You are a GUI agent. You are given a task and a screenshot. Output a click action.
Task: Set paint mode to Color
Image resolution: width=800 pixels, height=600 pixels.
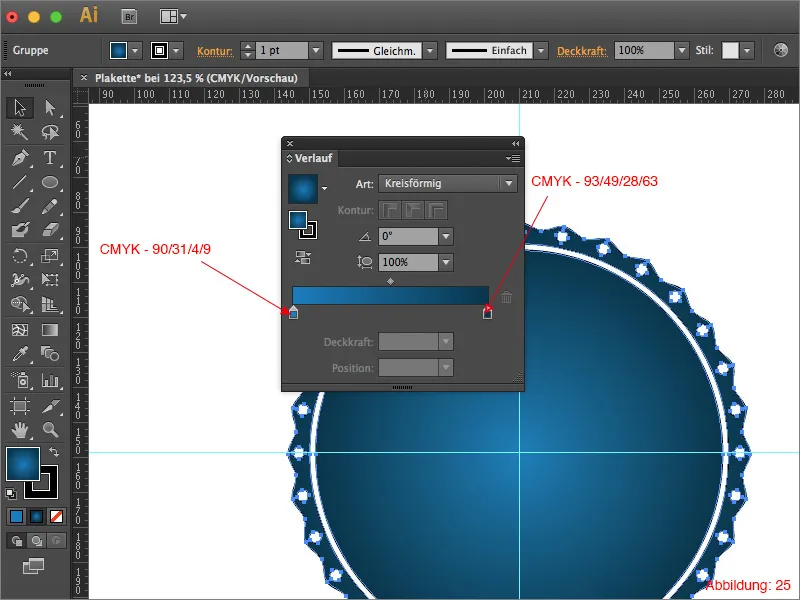(x=16, y=517)
